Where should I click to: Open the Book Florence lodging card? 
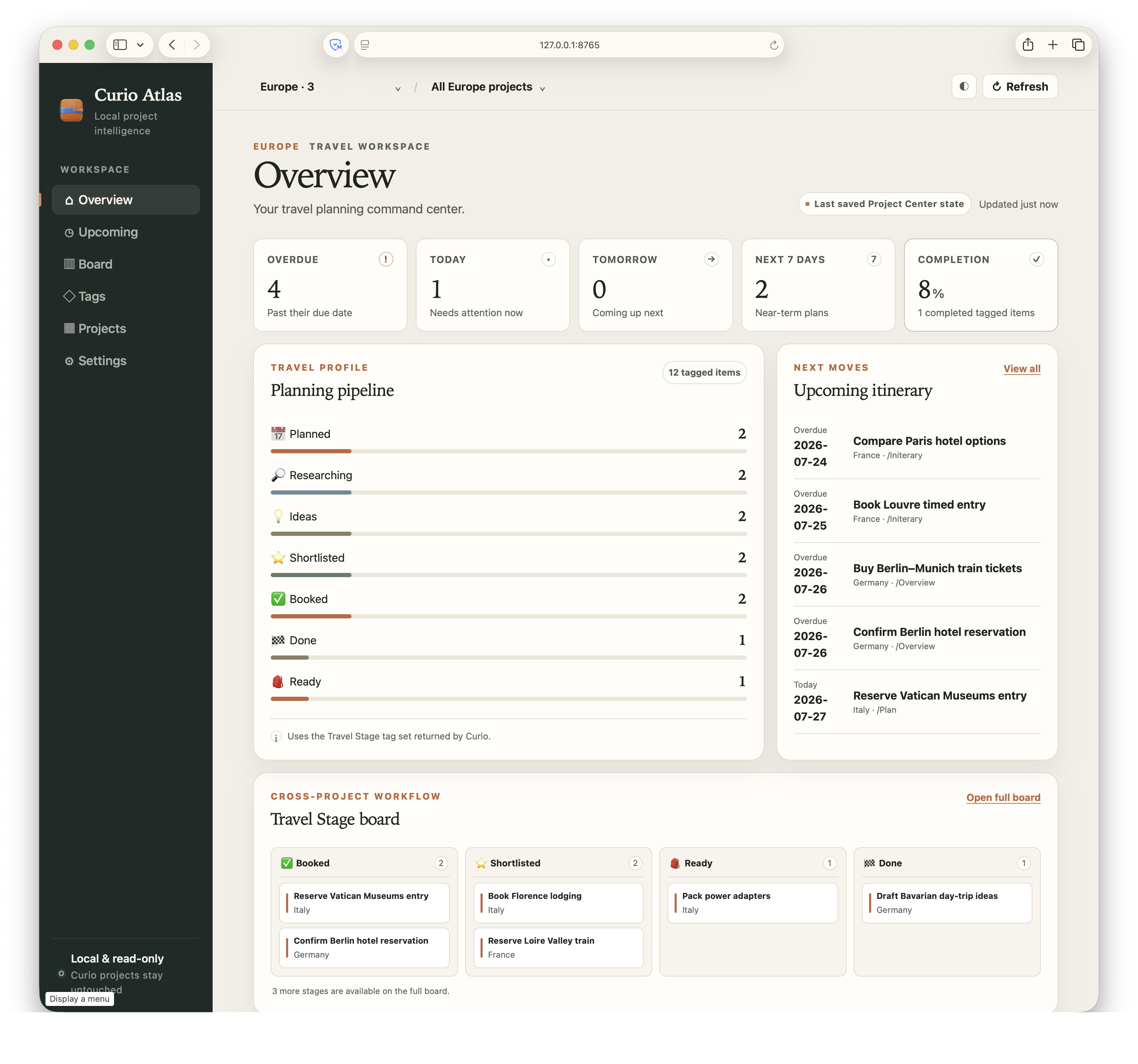coord(559,903)
